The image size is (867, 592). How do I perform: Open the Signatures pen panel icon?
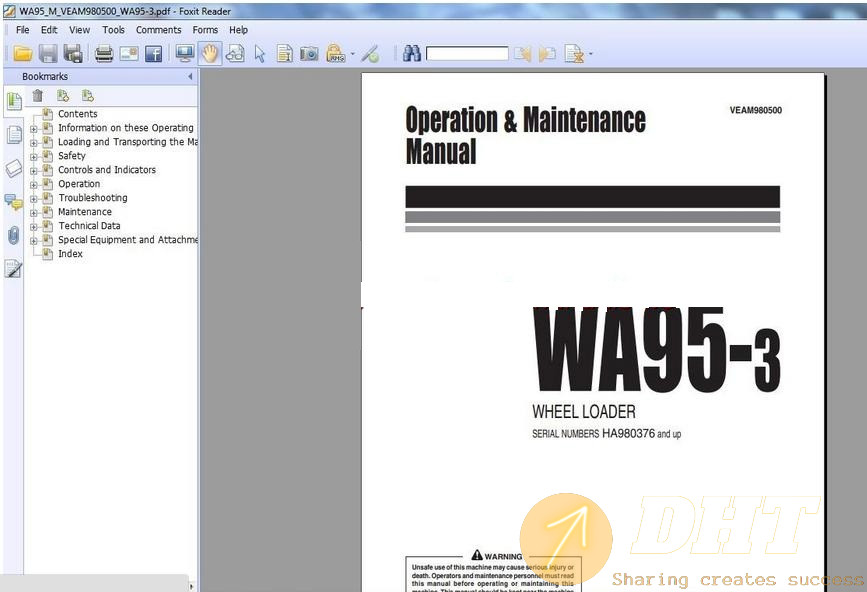[x=14, y=269]
